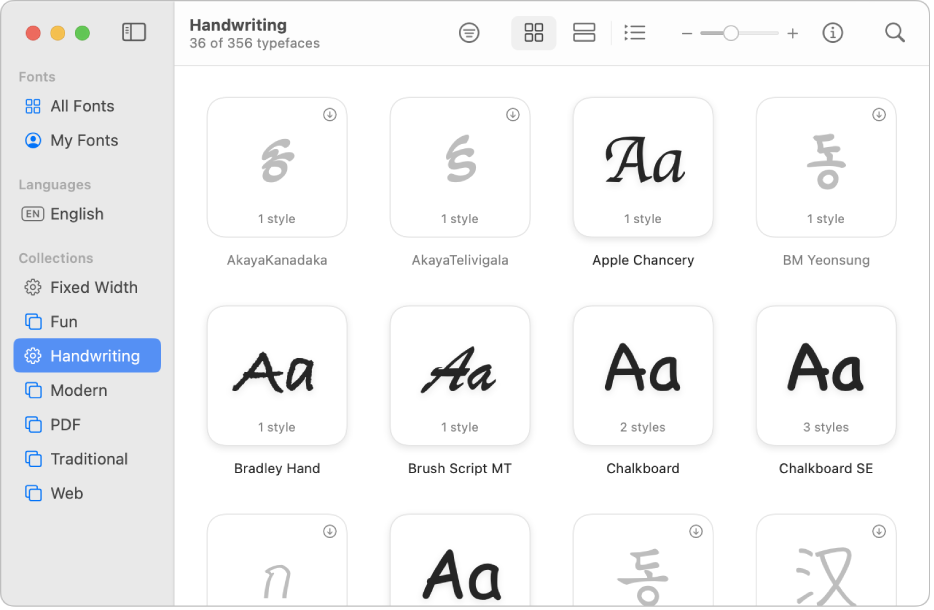Open the Modern collection

87,391
